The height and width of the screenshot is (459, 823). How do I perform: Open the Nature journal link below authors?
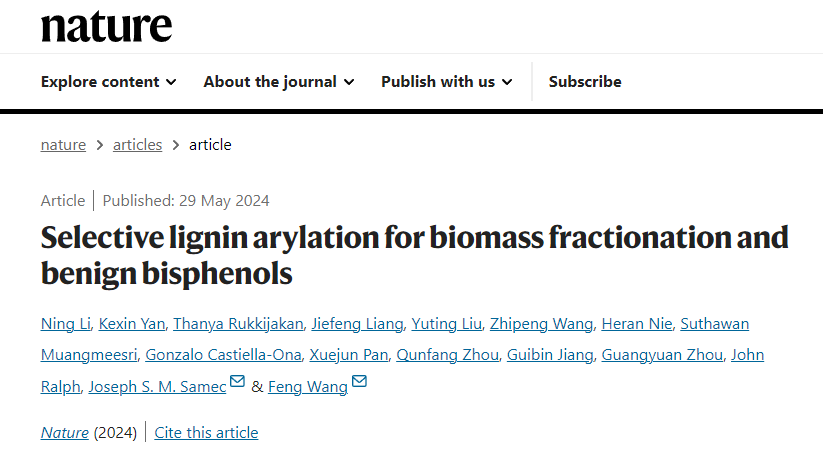click(64, 433)
